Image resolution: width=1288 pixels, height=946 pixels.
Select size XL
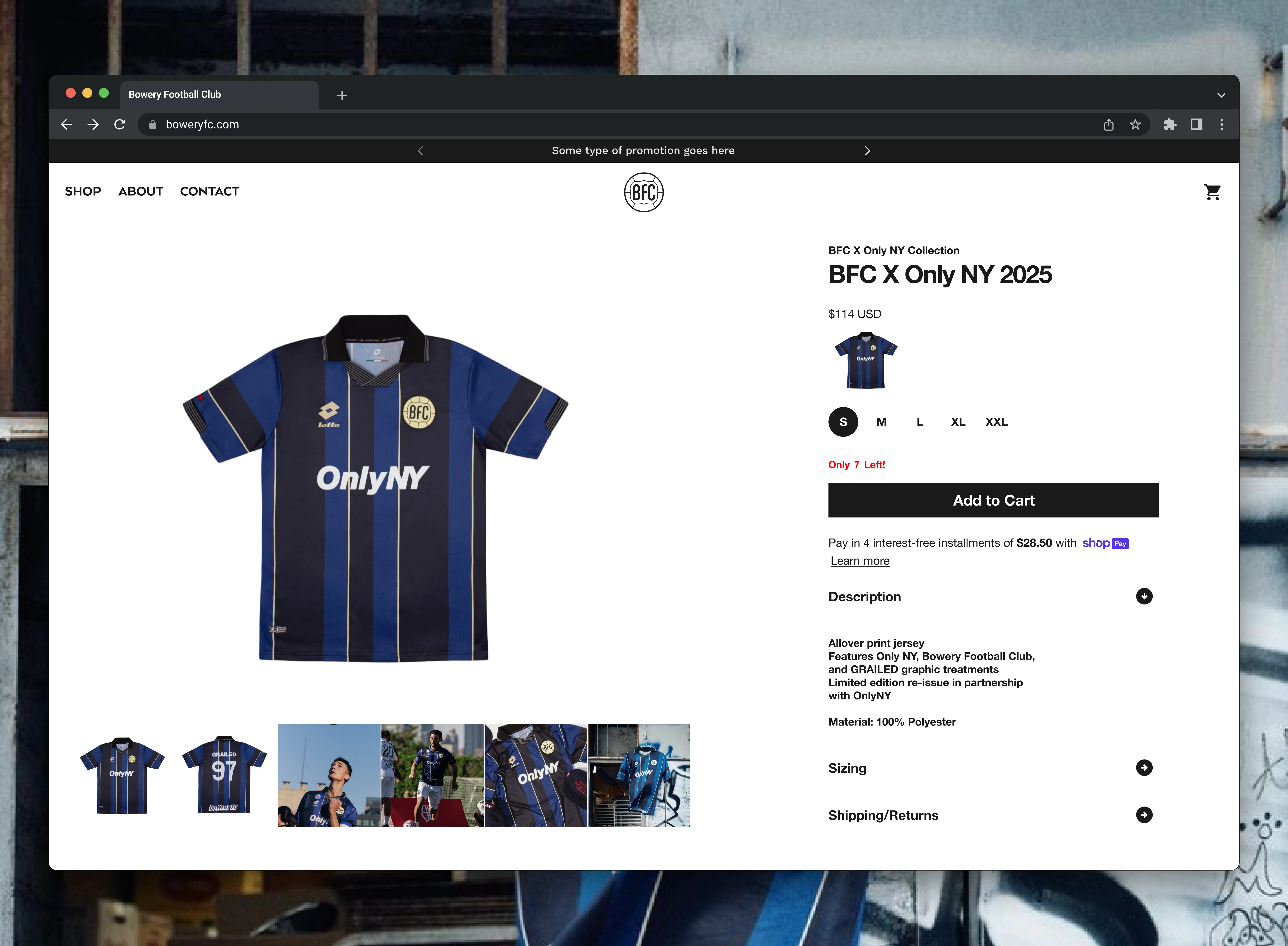point(958,422)
